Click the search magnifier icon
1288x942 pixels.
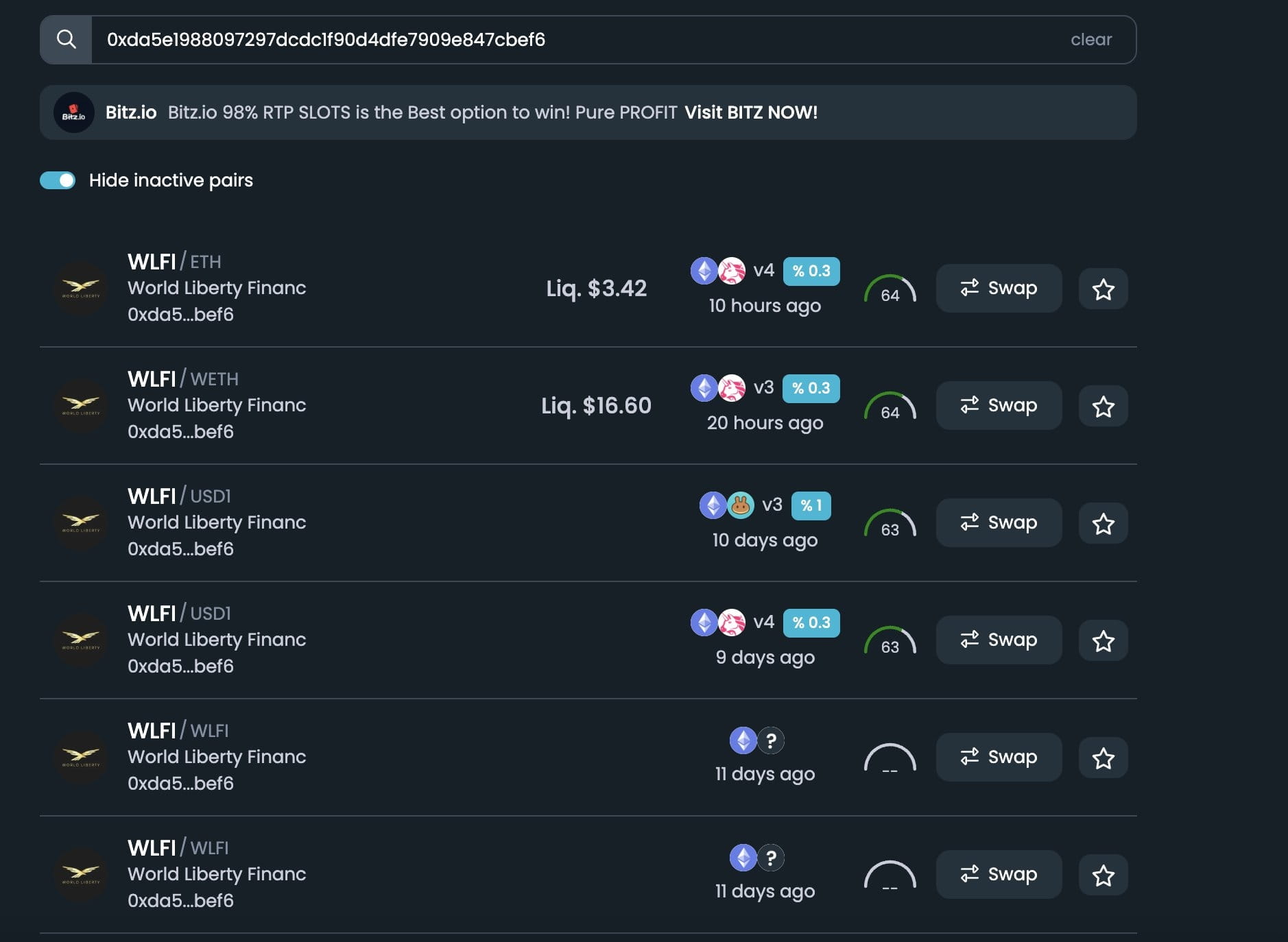(66, 39)
